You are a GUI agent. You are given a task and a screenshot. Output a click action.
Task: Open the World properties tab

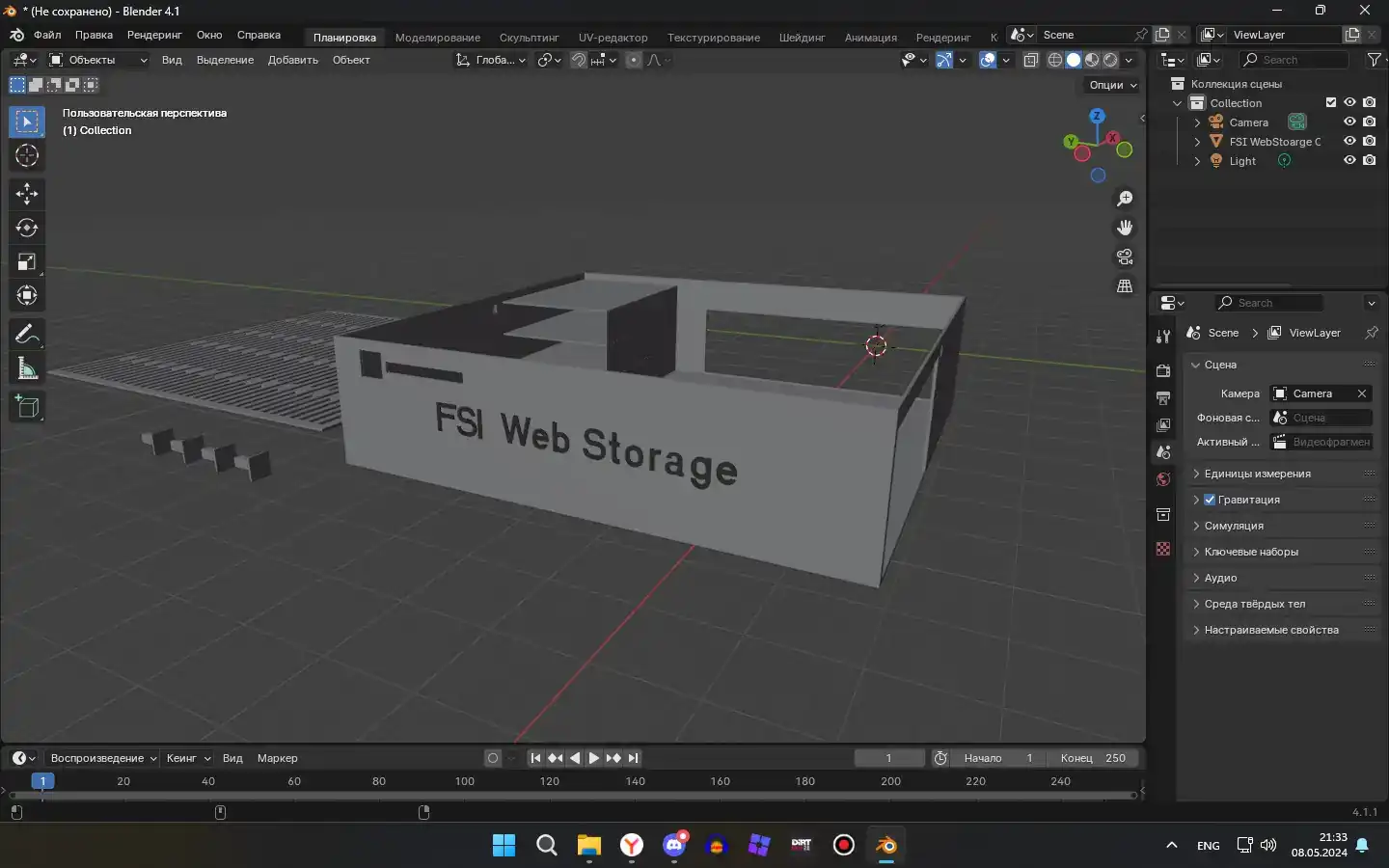(1163, 479)
